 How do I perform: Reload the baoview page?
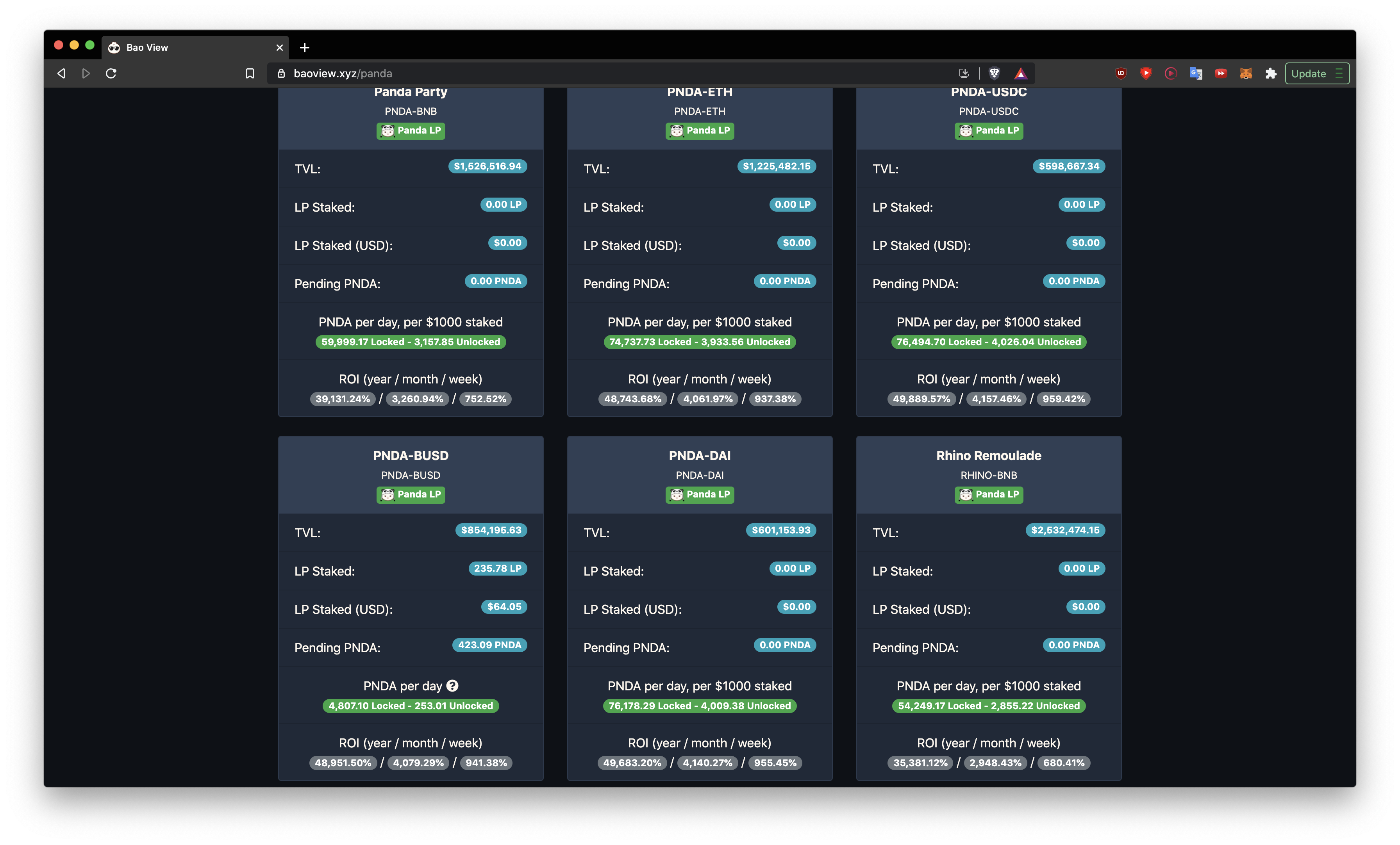(x=111, y=73)
